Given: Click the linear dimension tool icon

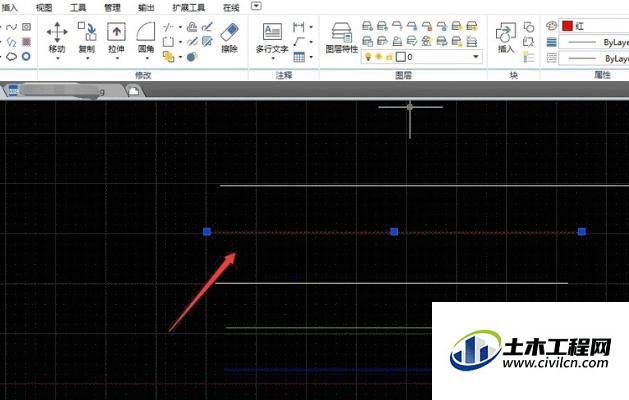Looking at the screenshot, I should pyautogui.click(x=298, y=27).
